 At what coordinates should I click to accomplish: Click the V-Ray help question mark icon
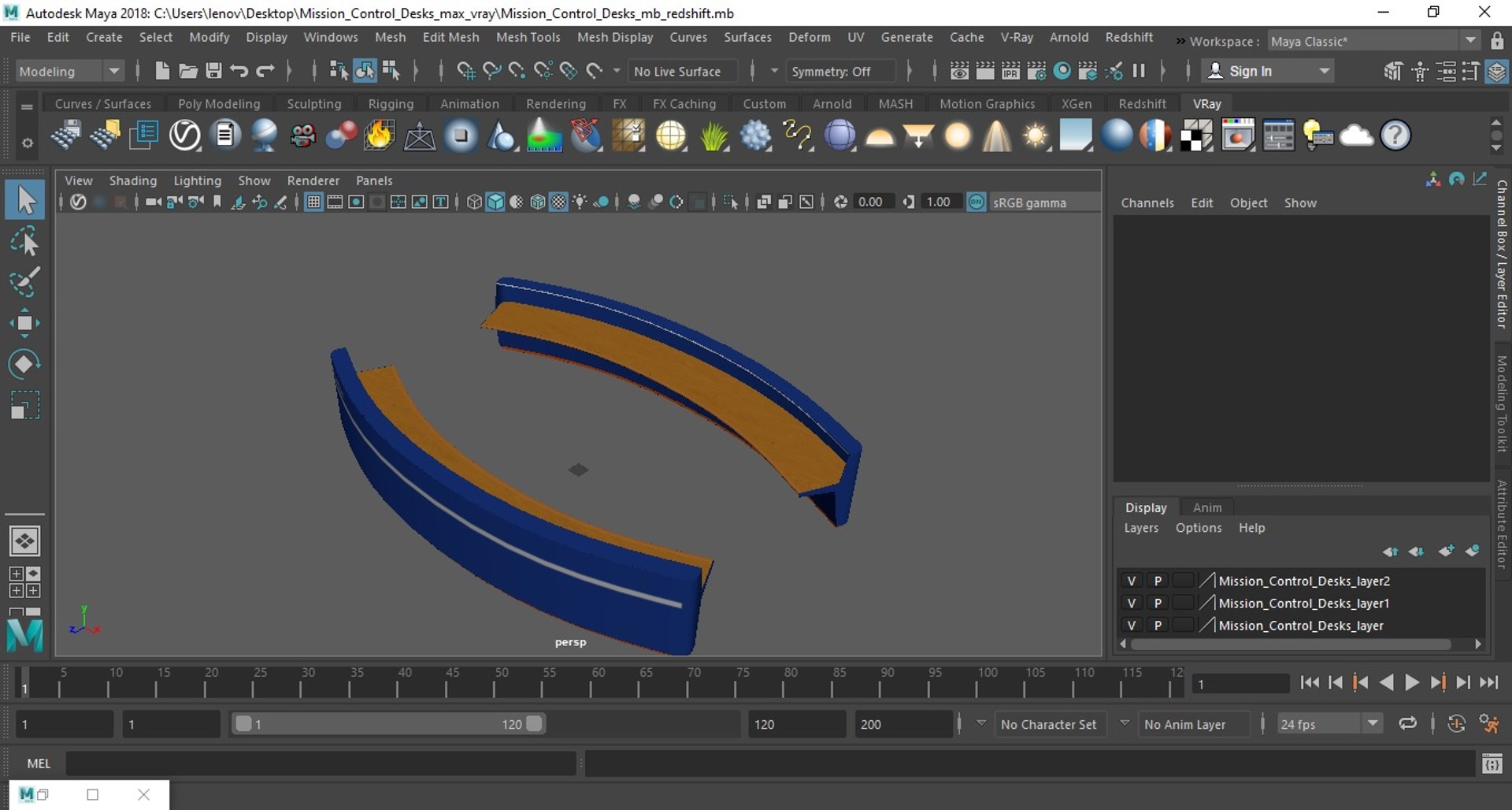(x=1395, y=136)
